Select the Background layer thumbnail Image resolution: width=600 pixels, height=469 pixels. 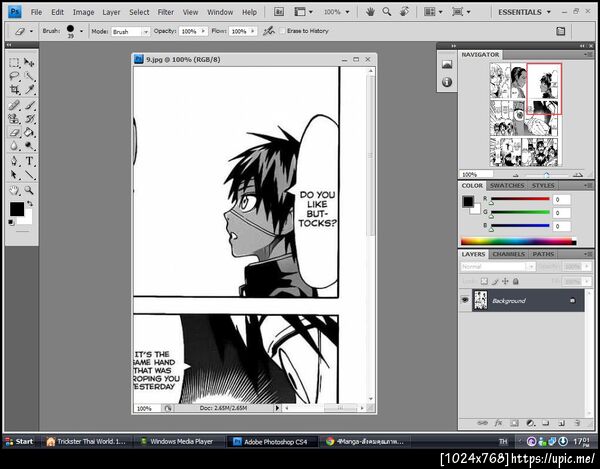(x=481, y=300)
